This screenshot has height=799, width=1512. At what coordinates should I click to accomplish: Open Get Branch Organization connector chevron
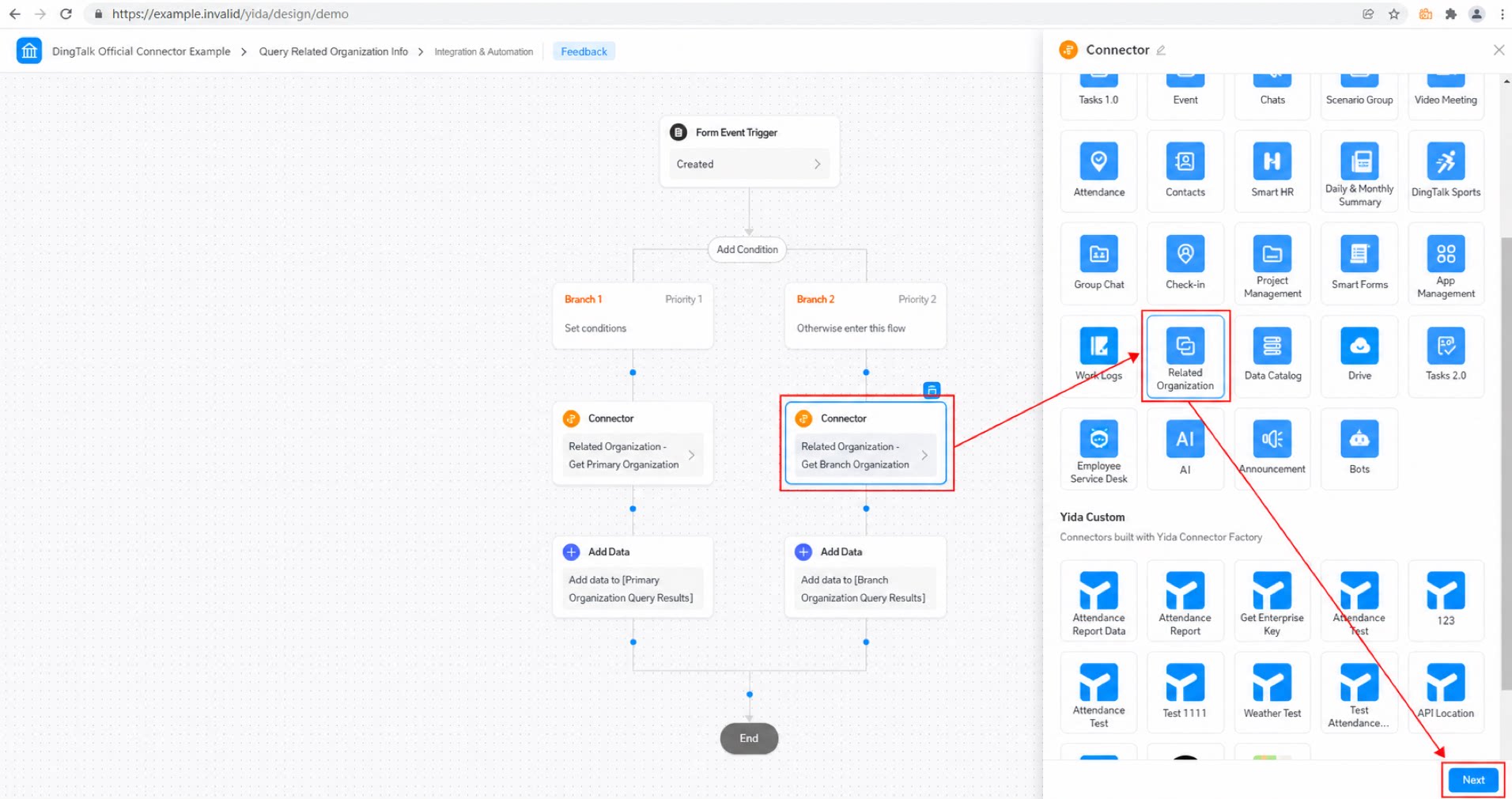tap(924, 455)
